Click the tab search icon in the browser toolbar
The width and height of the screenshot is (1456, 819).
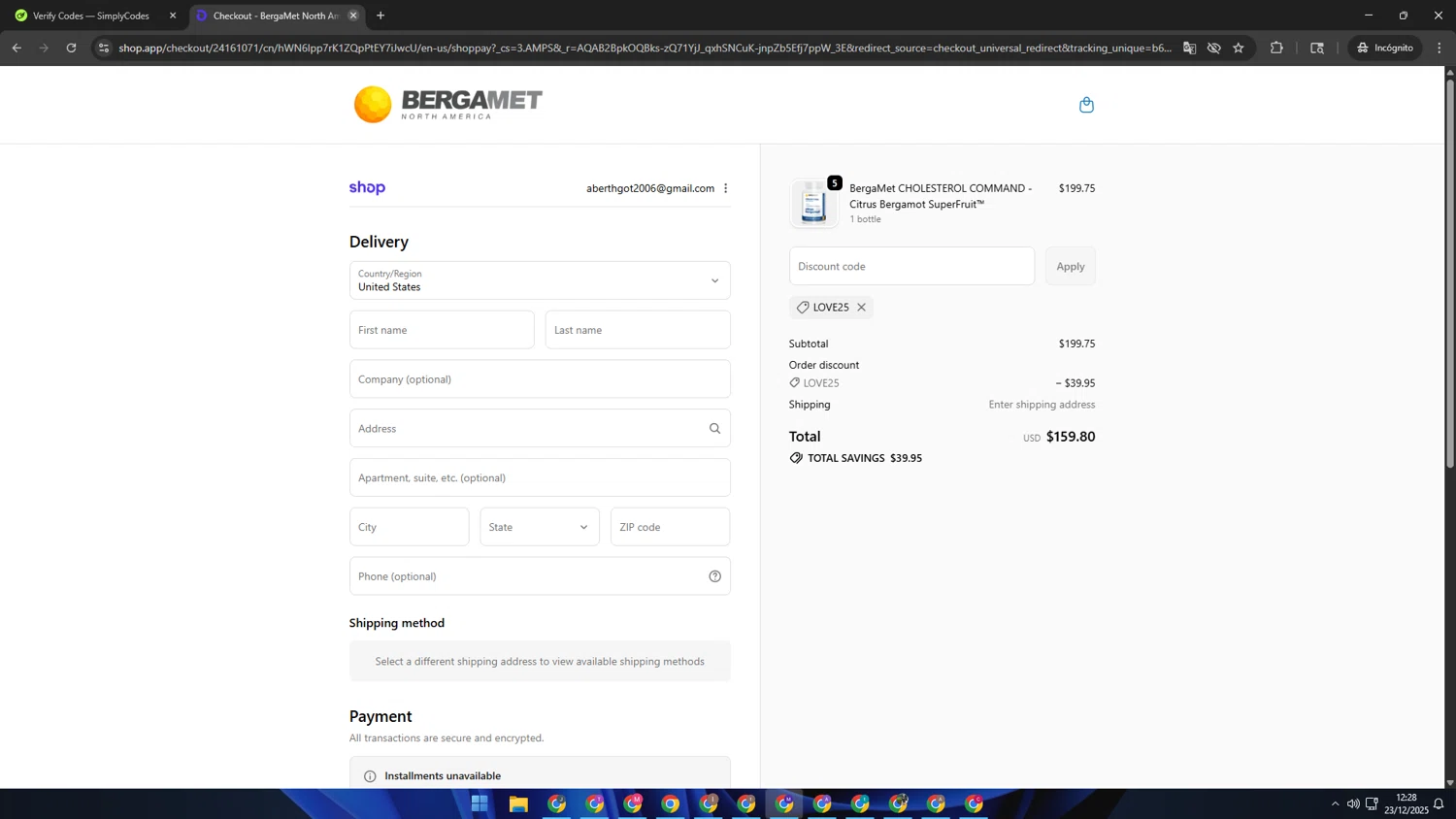coord(1317,48)
